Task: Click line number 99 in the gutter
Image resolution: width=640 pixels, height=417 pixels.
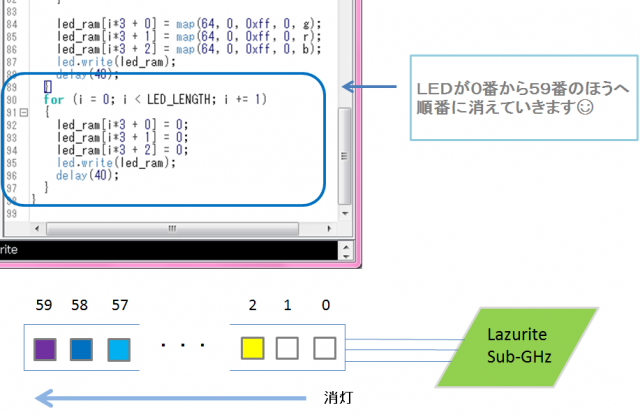Action: 11,213
